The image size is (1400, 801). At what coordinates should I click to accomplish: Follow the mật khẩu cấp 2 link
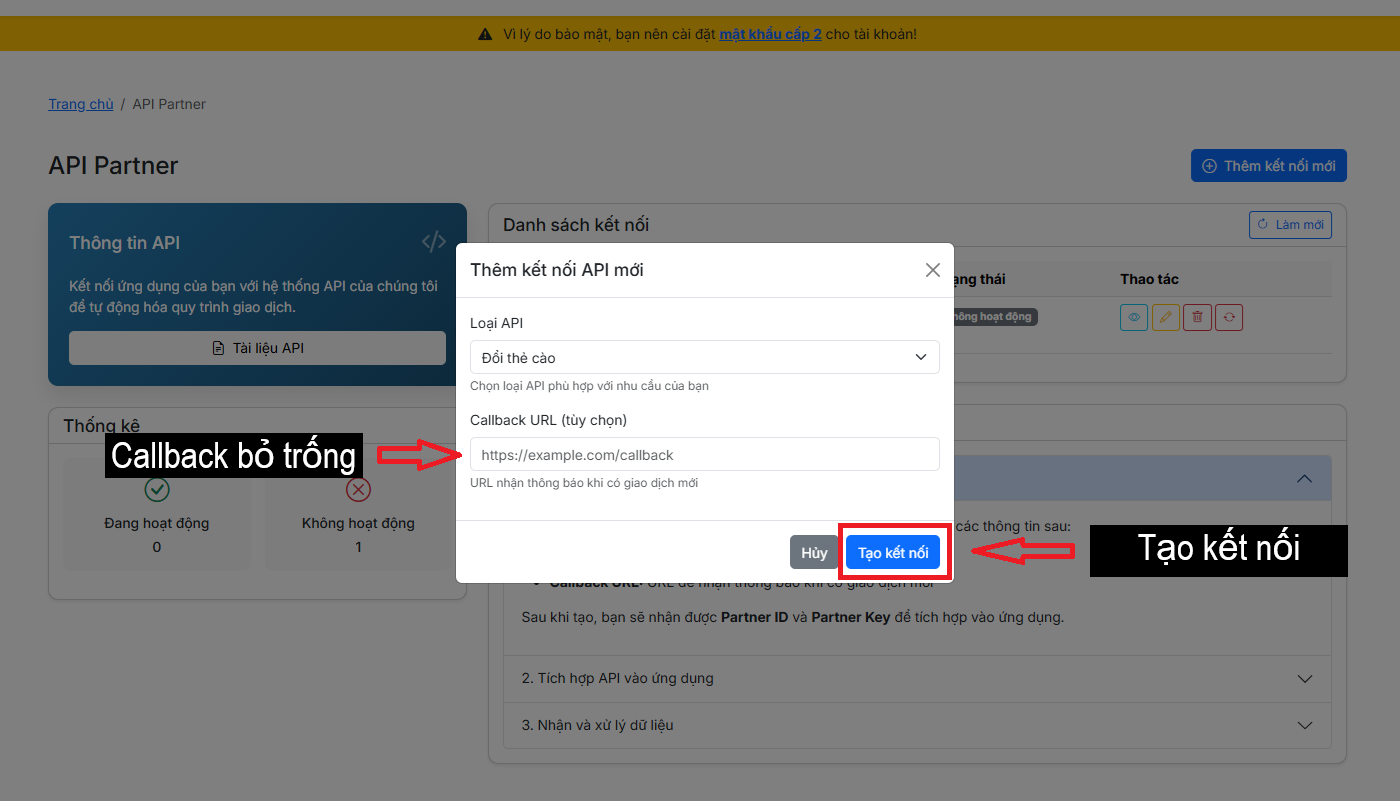770,34
